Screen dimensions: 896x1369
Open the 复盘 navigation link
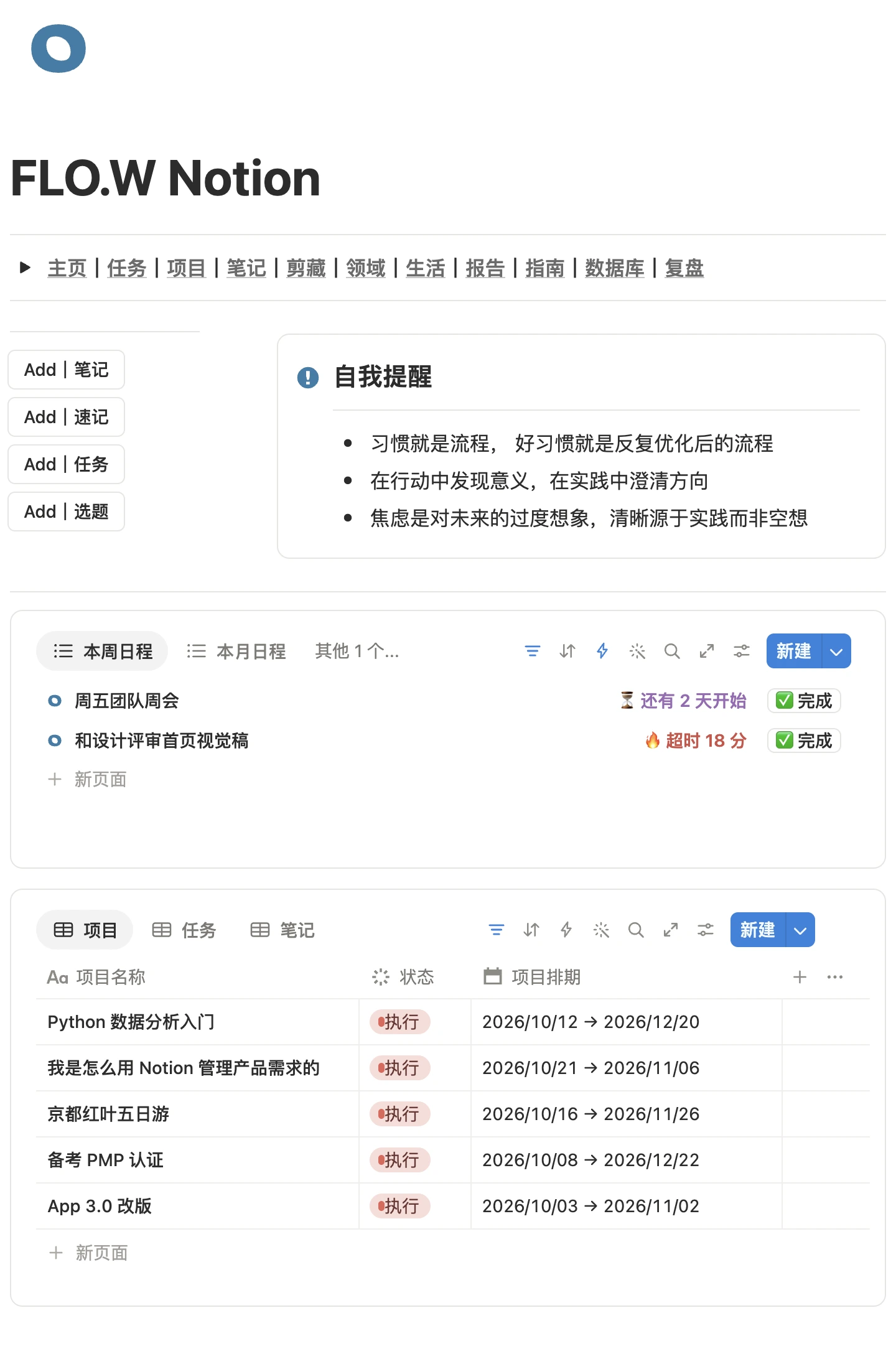684,268
